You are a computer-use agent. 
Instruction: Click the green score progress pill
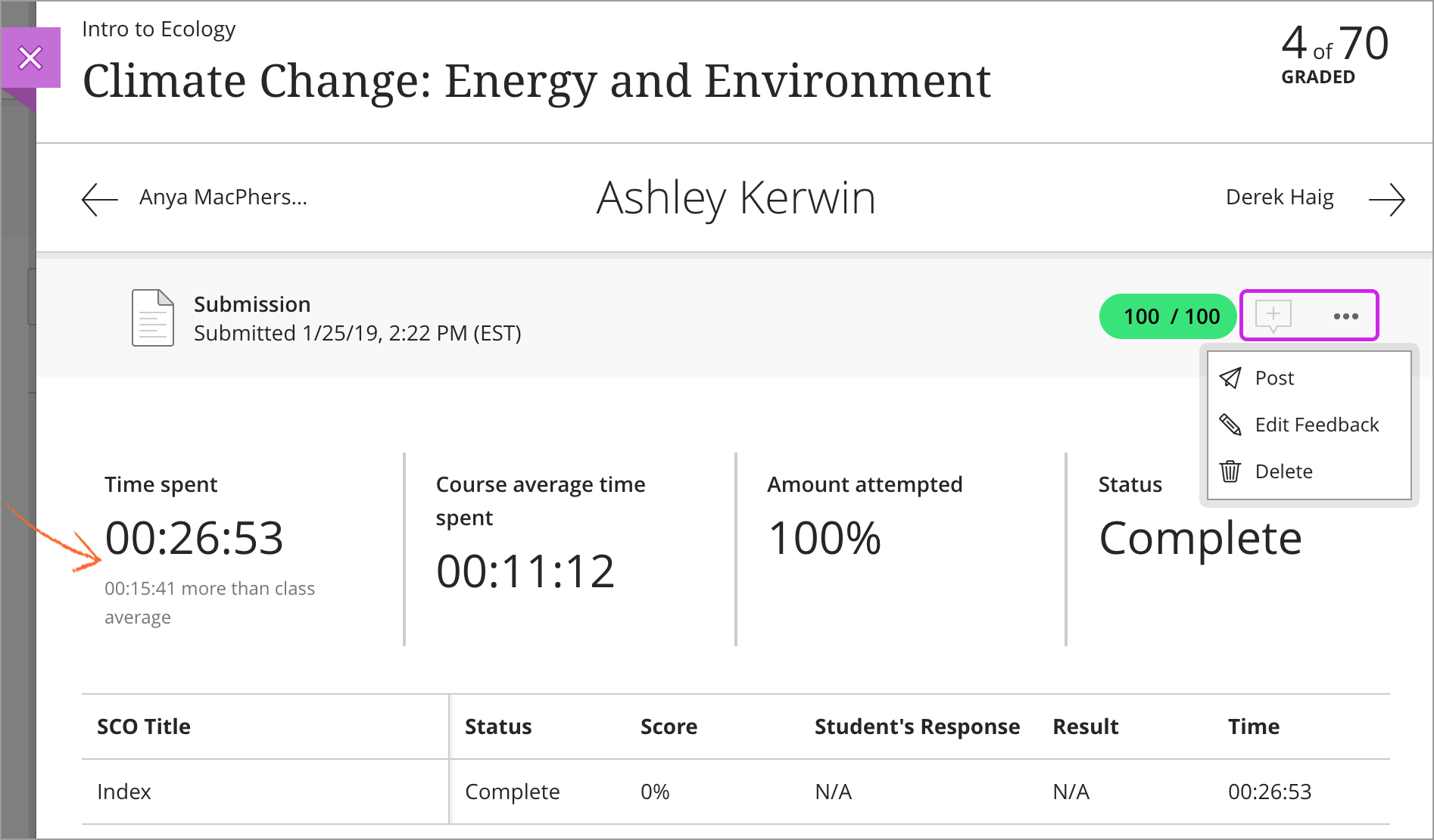click(1167, 316)
